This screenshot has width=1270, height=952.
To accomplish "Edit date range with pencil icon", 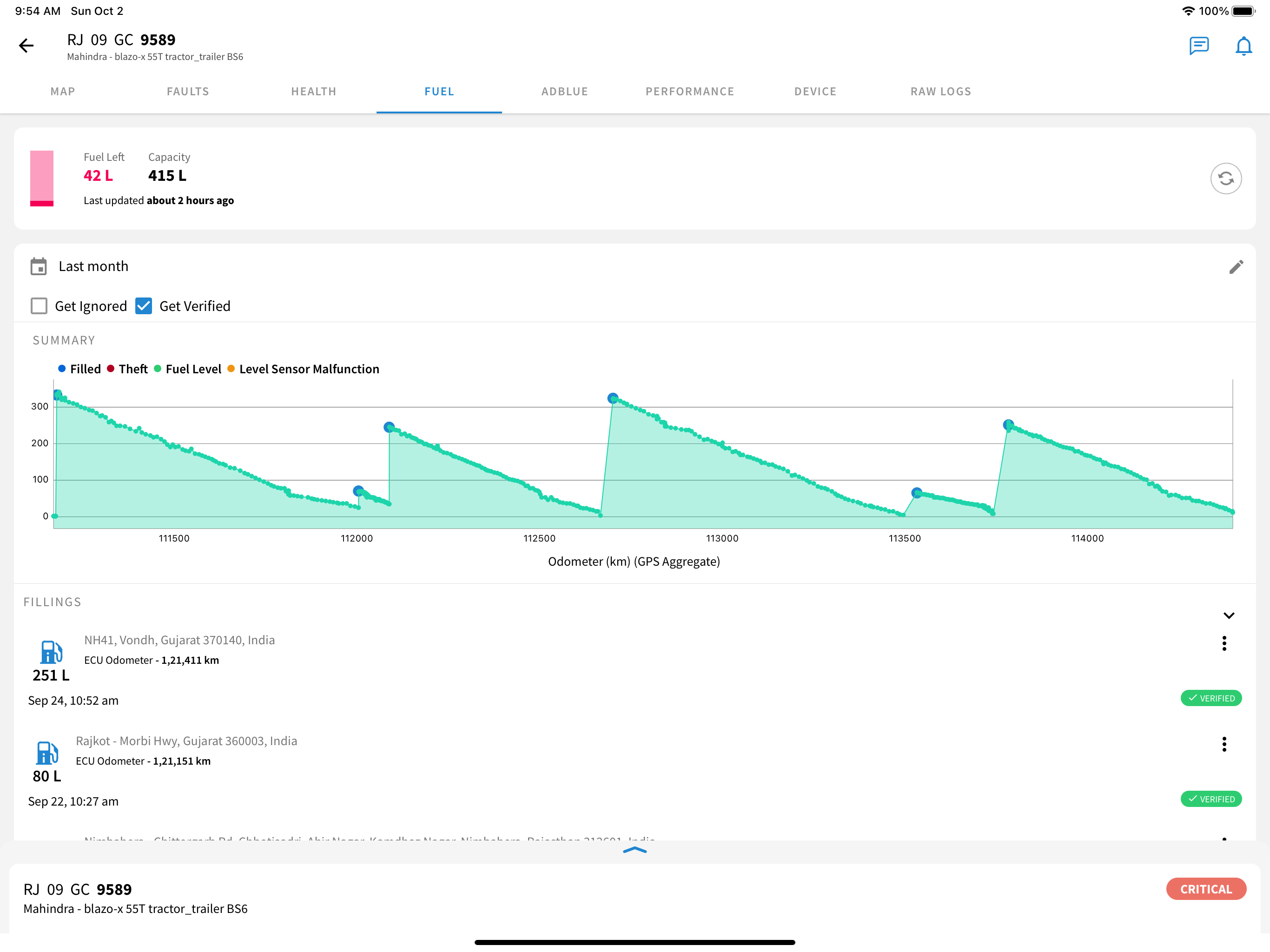I will click(1236, 267).
